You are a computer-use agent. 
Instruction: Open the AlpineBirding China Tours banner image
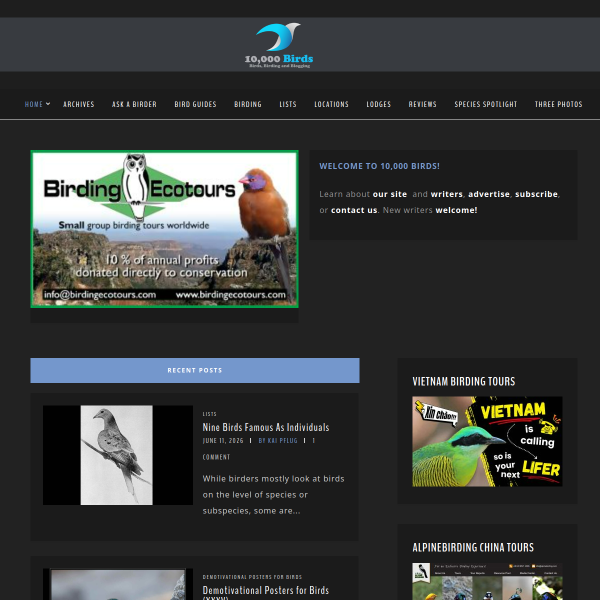[x=487, y=581]
